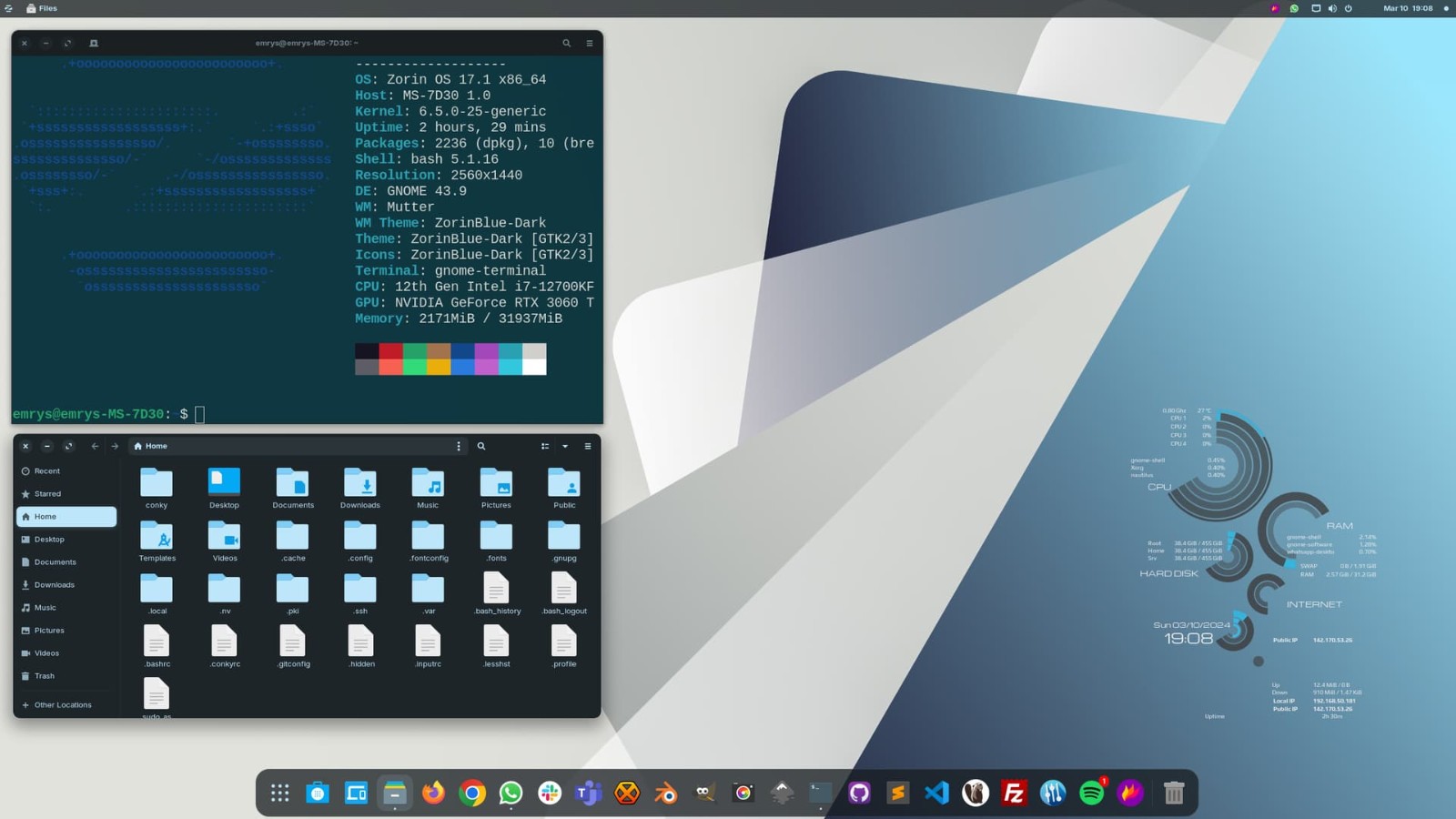Go forward in Files navigation
This screenshot has height=819, width=1456.
pyautogui.click(x=115, y=446)
